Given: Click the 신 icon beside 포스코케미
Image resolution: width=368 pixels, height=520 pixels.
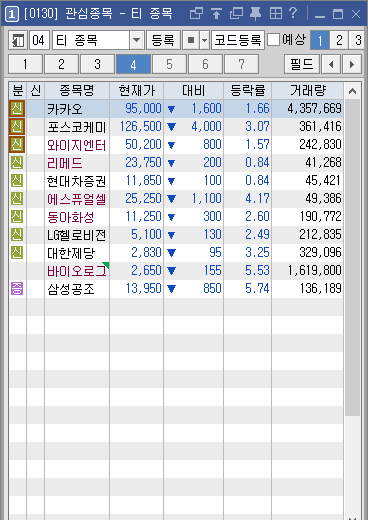Looking at the screenshot, I should (17, 127).
